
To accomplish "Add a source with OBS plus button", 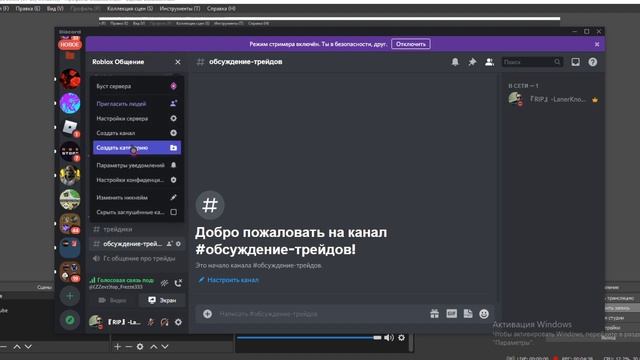I will 118,347.
